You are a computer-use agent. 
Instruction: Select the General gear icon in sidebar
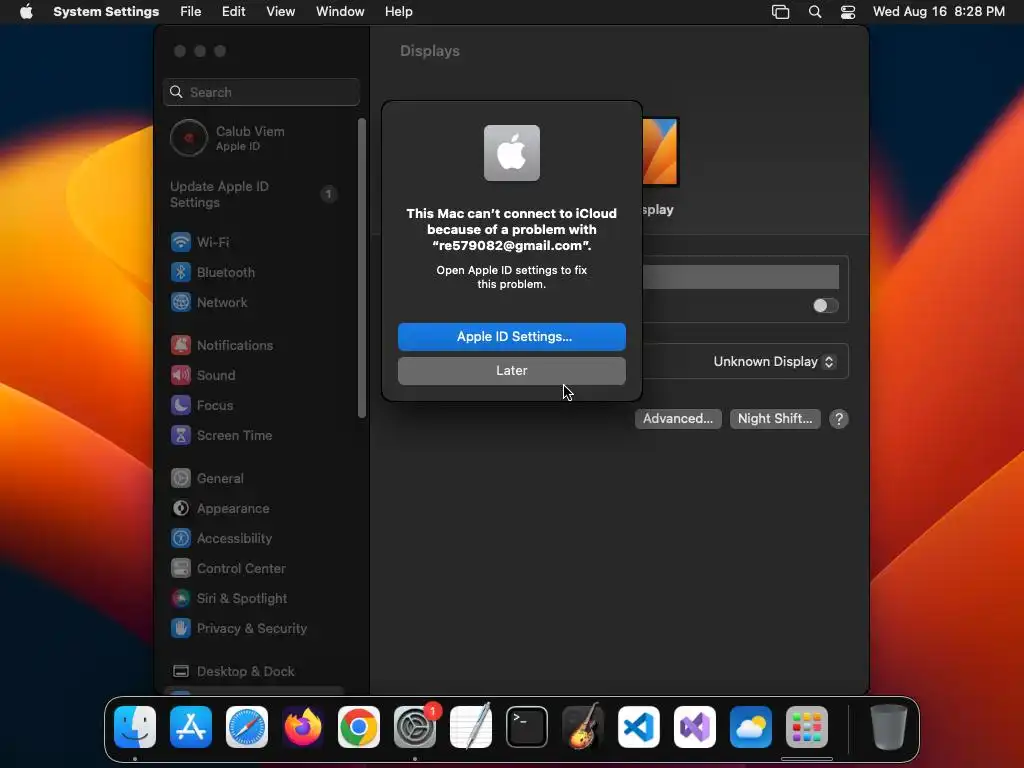pos(181,479)
